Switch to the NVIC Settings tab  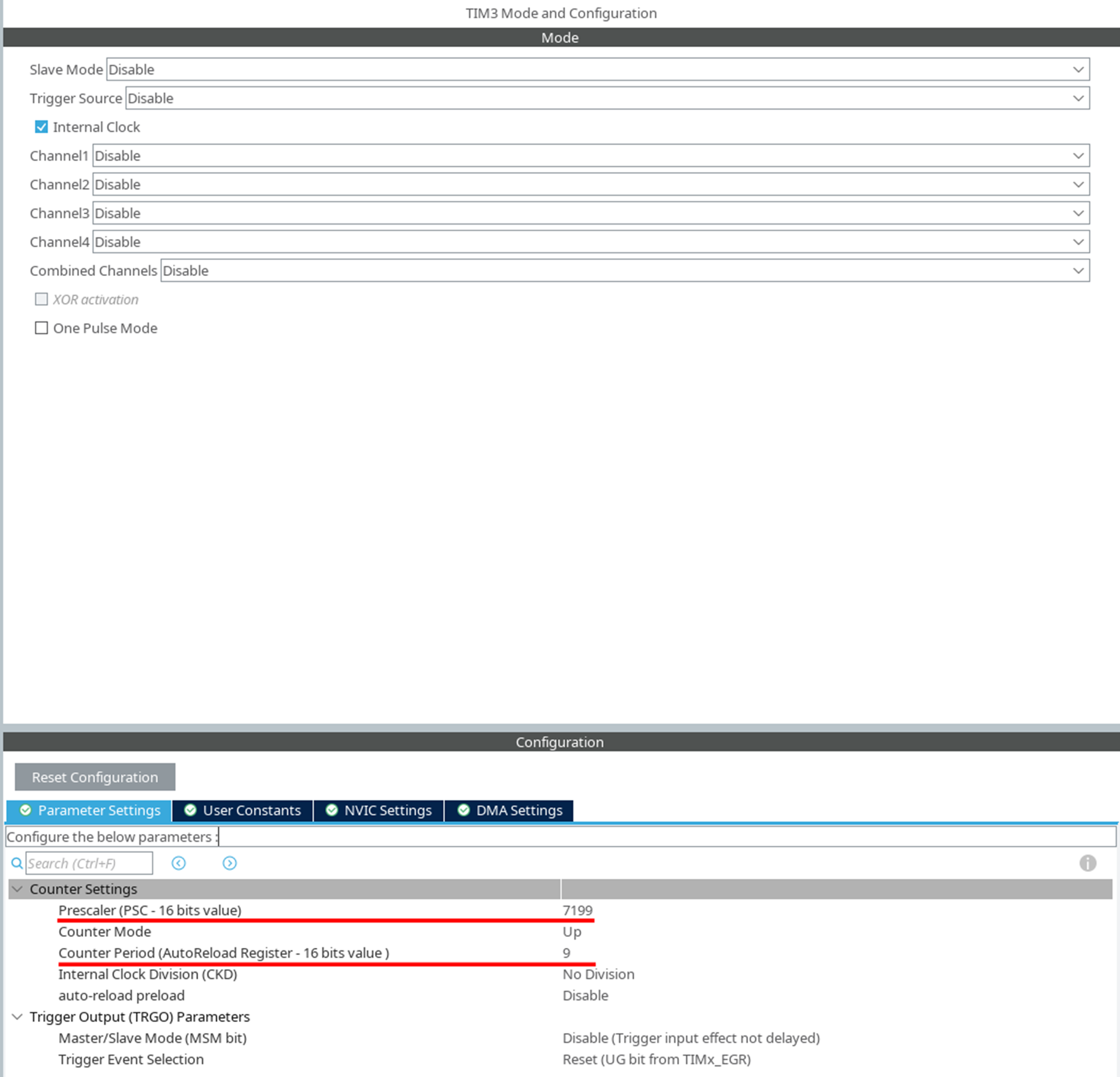click(379, 810)
